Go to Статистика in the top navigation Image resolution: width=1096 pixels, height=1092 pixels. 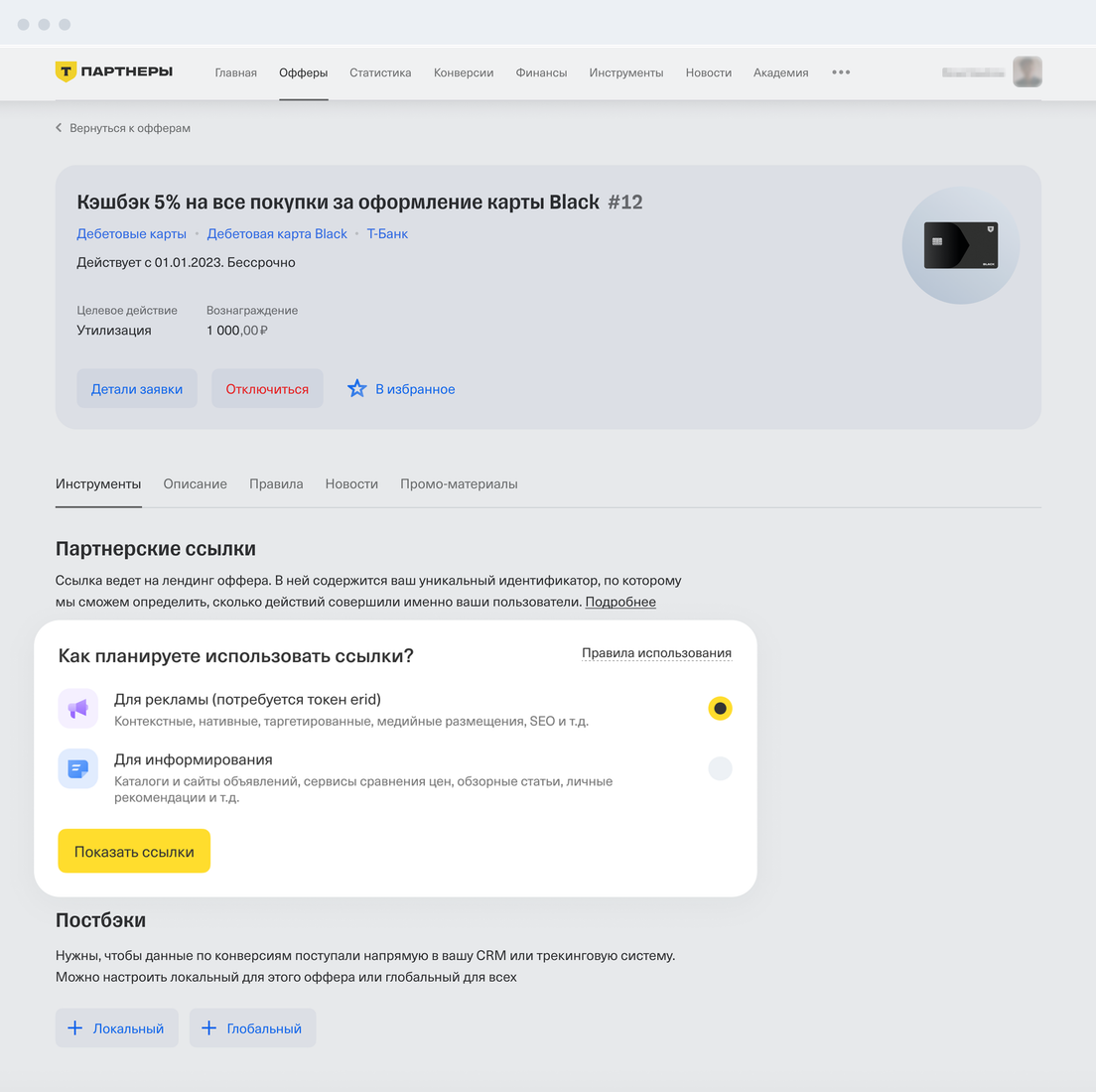click(380, 72)
